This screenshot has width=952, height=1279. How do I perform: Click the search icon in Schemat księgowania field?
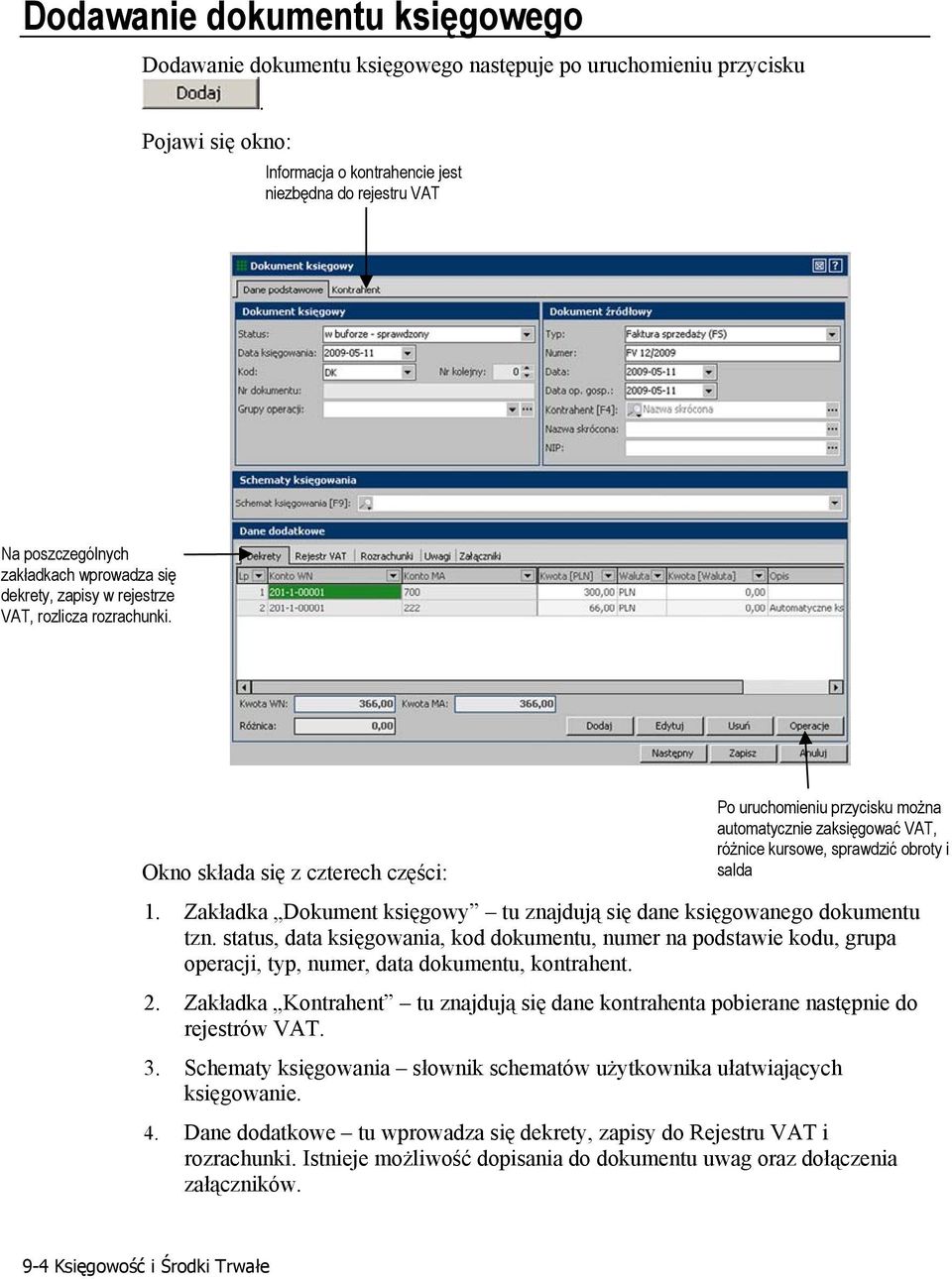click(366, 504)
